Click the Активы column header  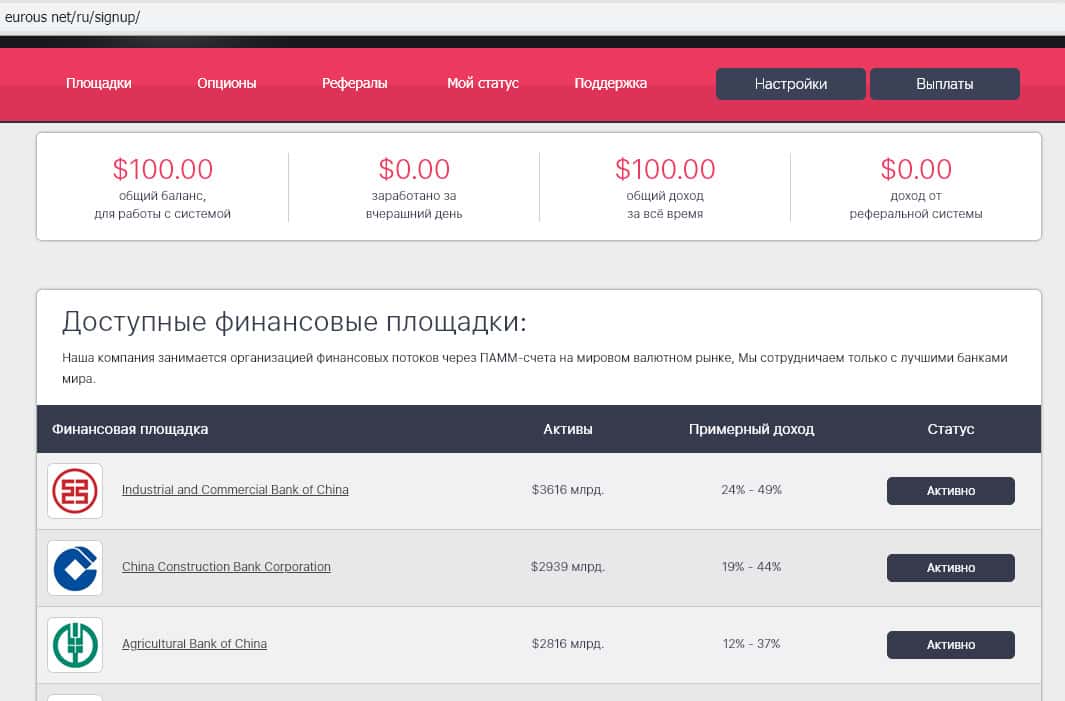(x=568, y=429)
